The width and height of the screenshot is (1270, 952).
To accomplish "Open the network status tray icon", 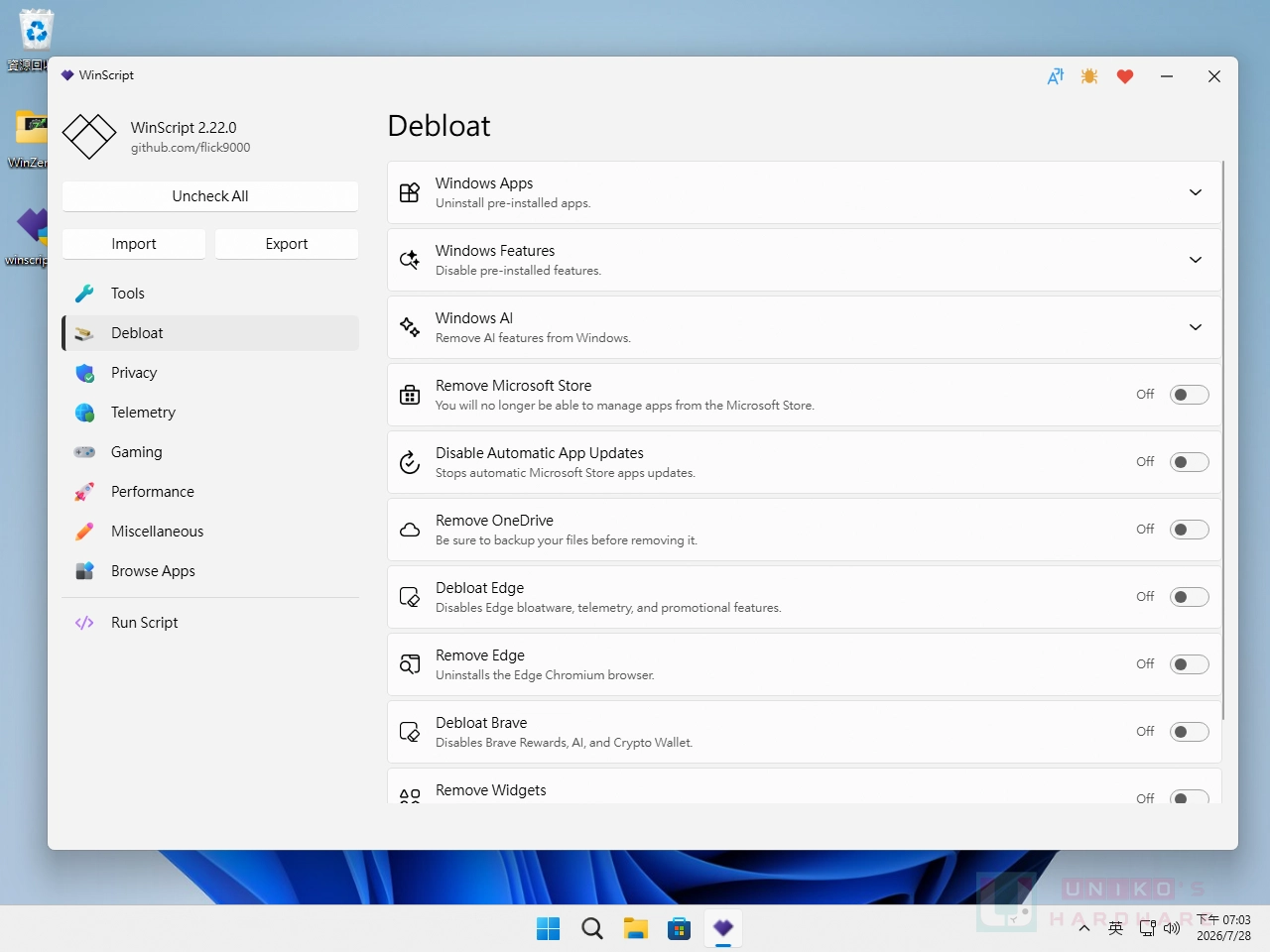I will click(x=1147, y=928).
